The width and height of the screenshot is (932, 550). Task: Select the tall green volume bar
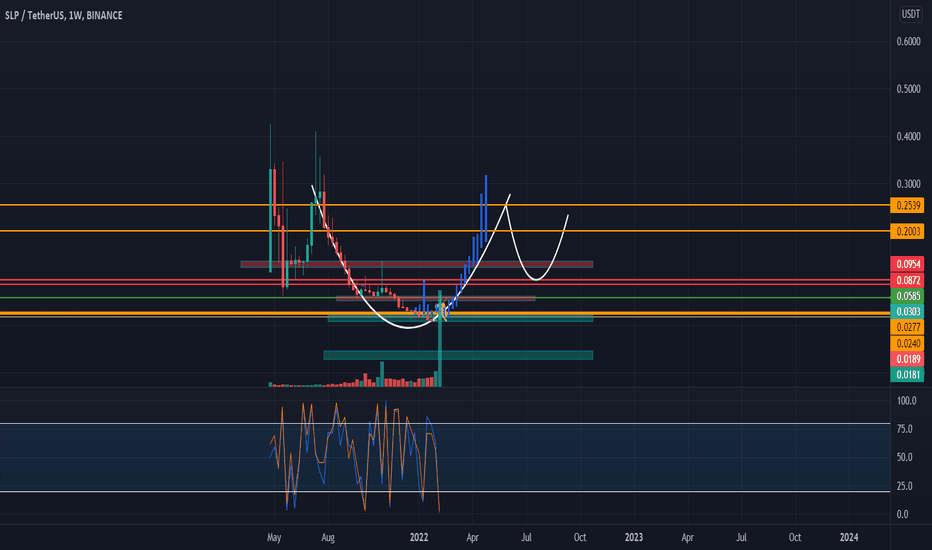click(439, 338)
